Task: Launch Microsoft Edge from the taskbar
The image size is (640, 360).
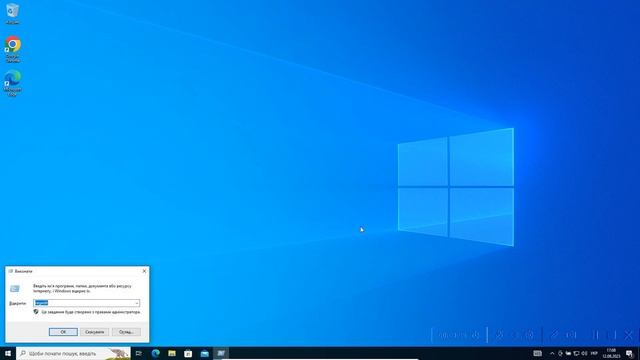Action: pyautogui.click(x=156, y=353)
